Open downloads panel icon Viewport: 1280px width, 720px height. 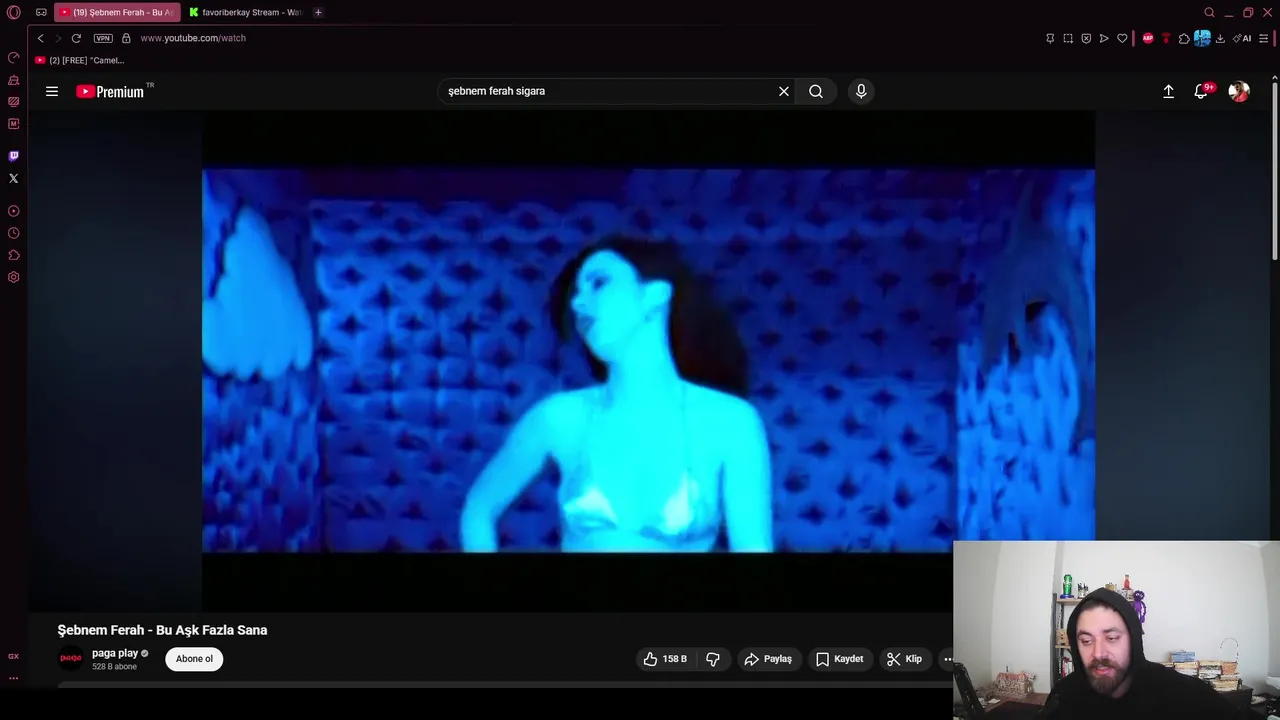pyautogui.click(x=1220, y=38)
